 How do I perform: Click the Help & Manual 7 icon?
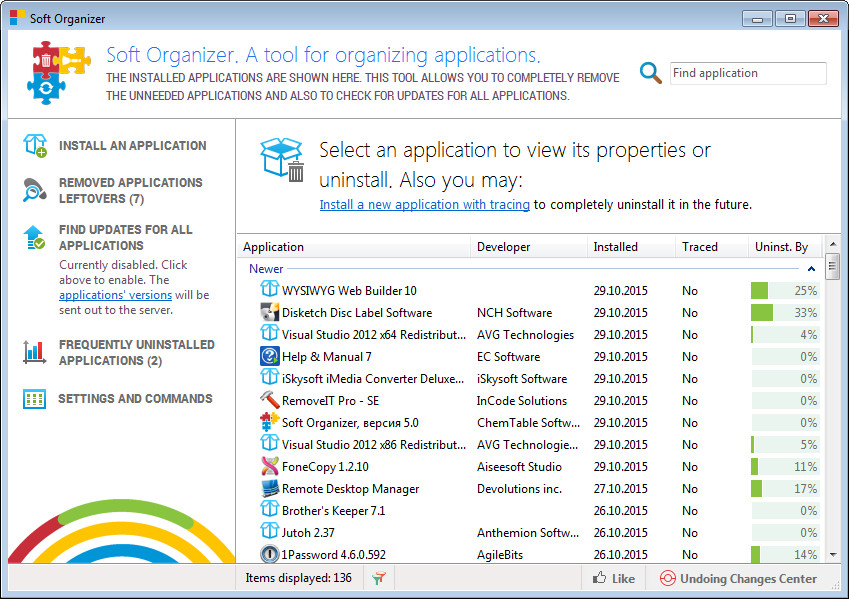click(x=269, y=356)
